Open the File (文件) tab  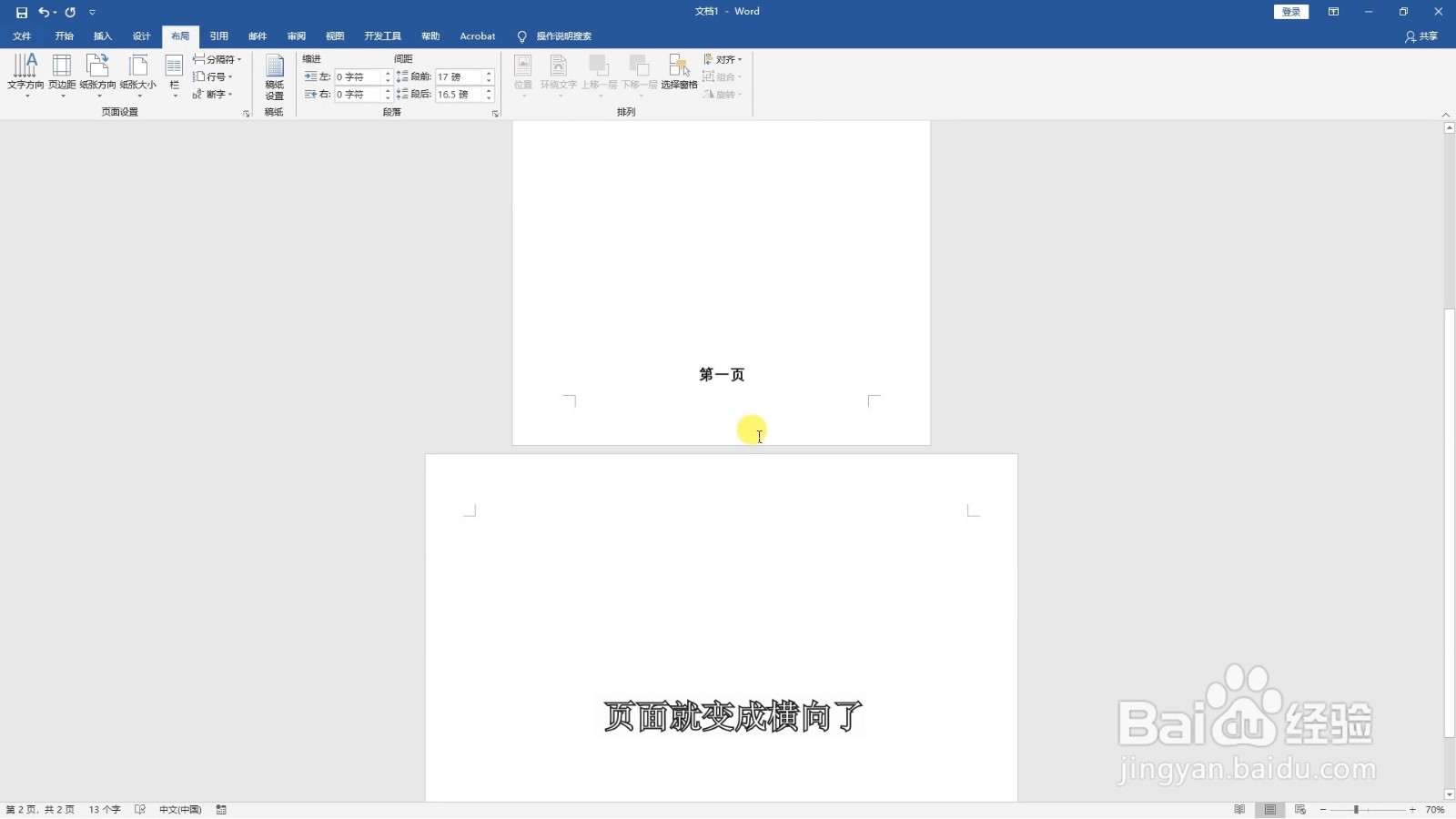[x=22, y=36]
